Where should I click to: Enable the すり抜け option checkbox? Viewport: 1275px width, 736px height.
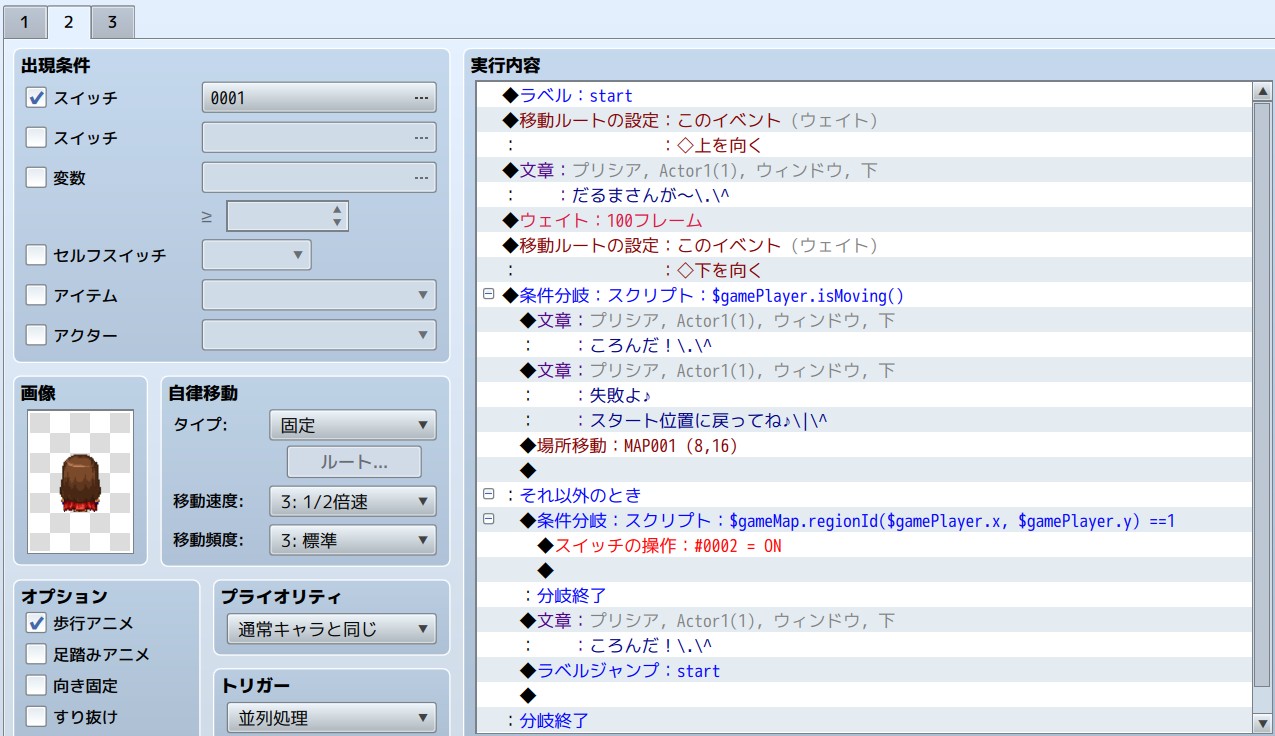[x=36, y=717]
